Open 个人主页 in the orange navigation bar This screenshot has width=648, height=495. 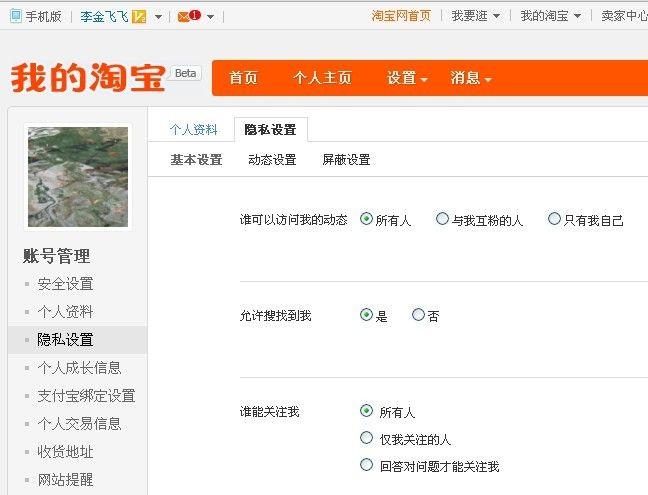(322, 78)
